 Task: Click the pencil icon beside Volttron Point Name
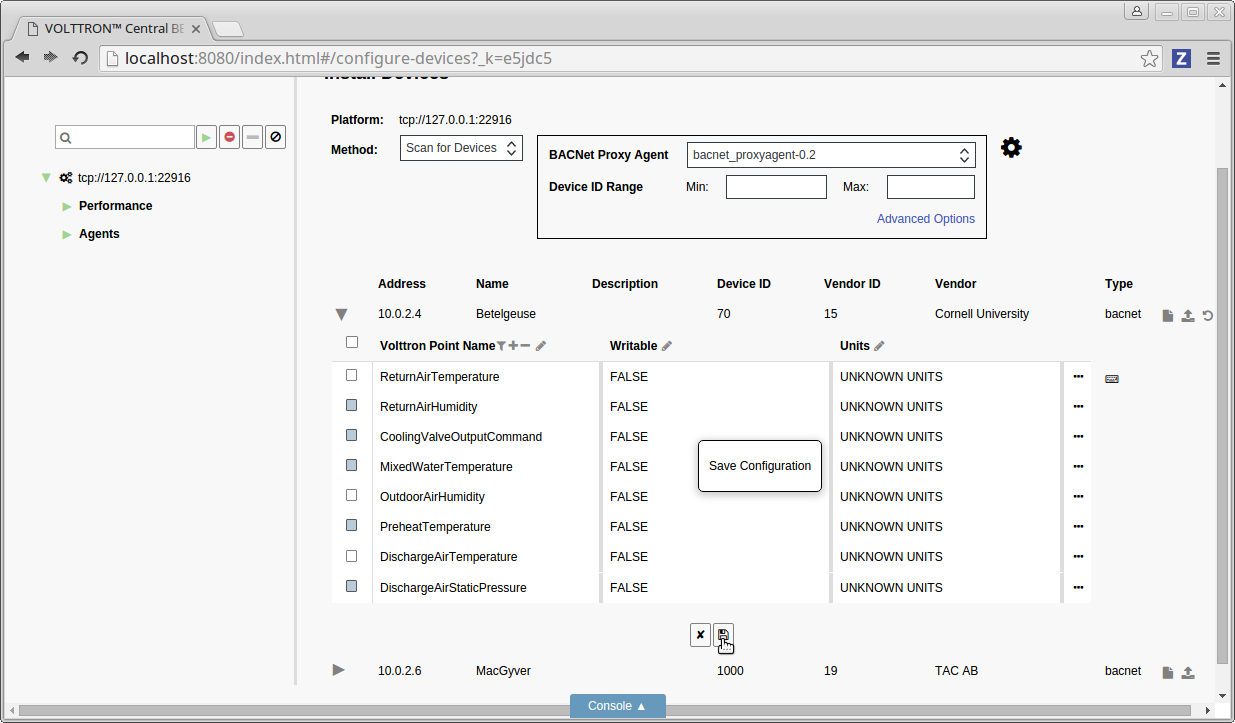tap(541, 346)
